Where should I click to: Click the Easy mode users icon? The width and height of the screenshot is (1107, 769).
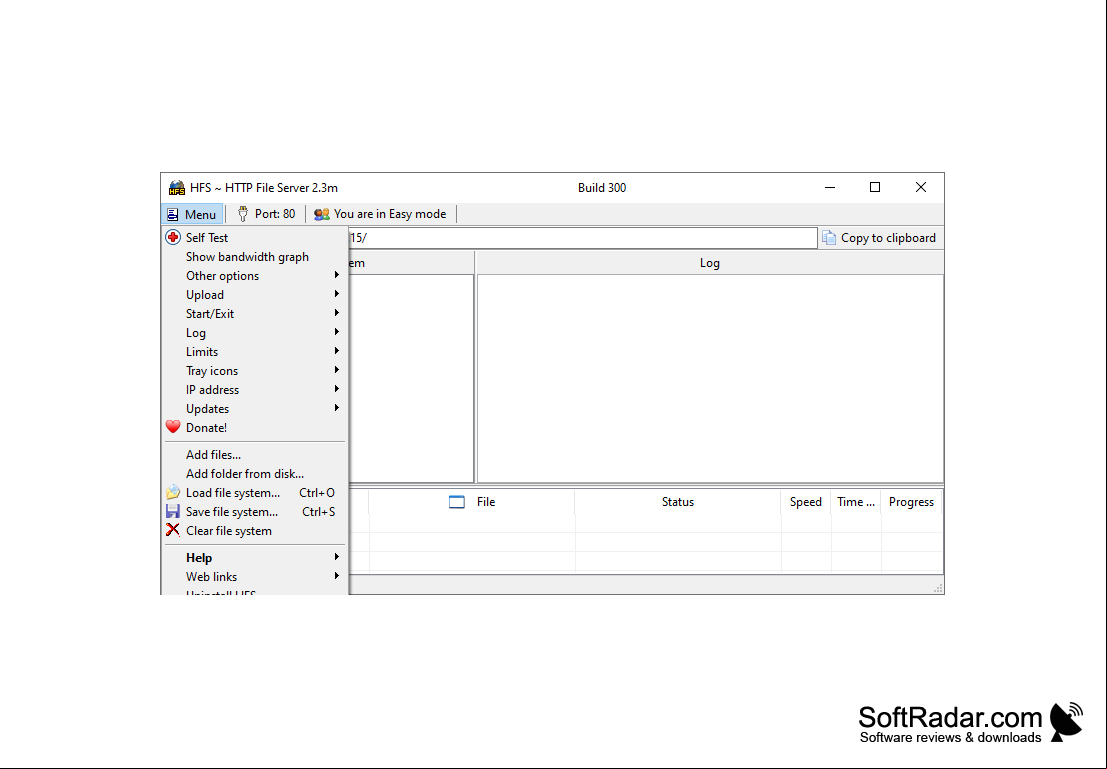pyautogui.click(x=322, y=214)
